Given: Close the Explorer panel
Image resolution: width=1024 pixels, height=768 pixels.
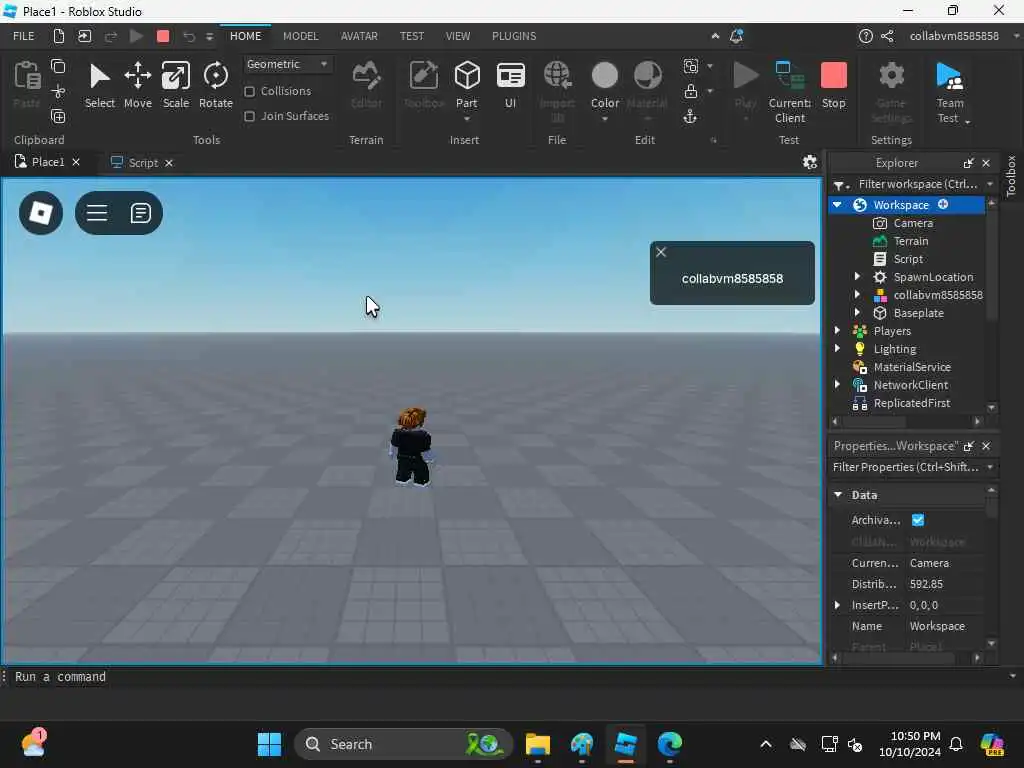Looking at the screenshot, I should click(x=986, y=163).
